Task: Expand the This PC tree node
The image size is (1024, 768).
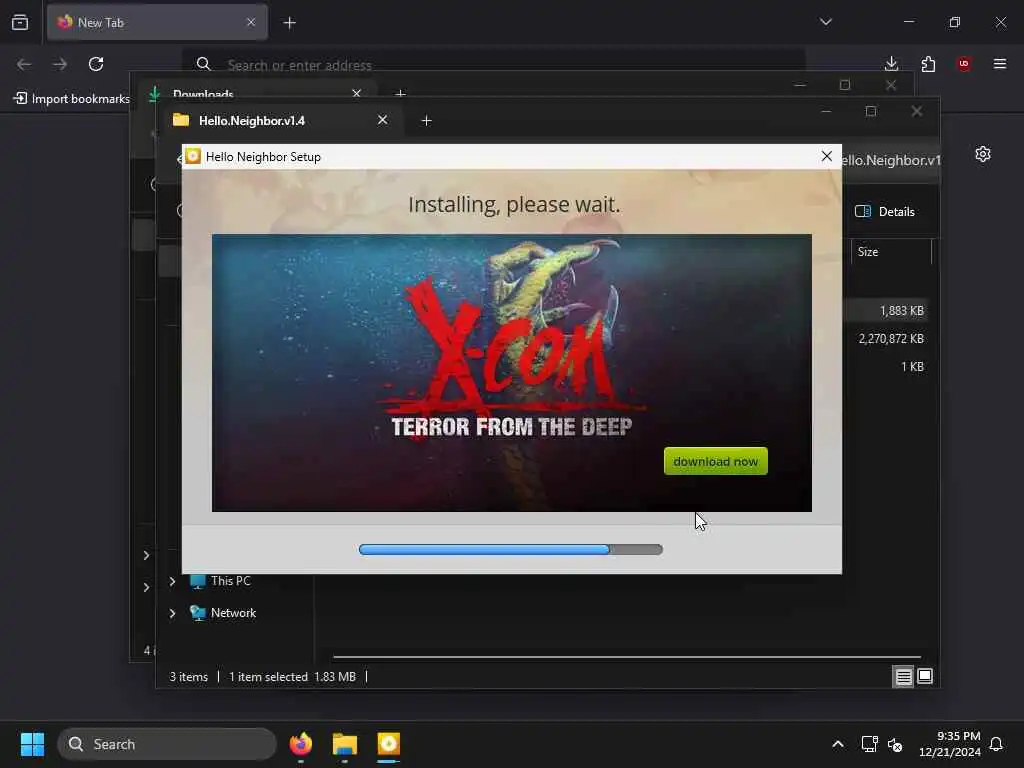Action: coord(172,581)
